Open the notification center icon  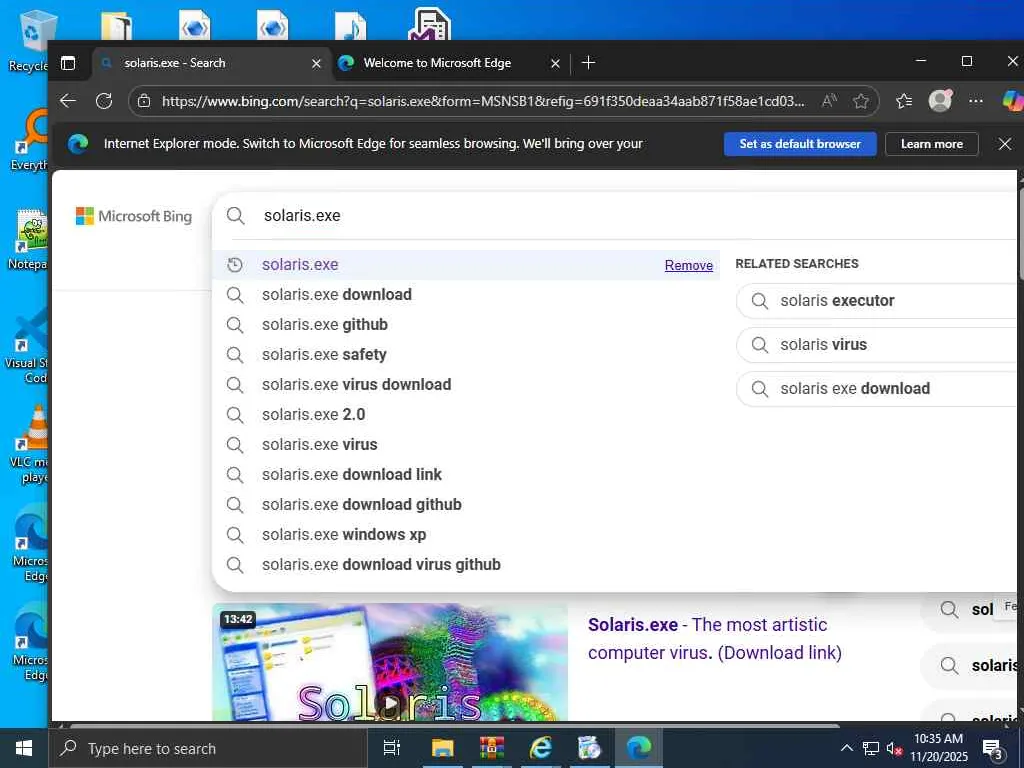[x=993, y=748]
